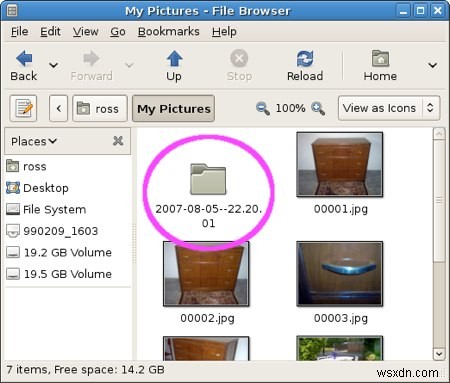Screen dimensions: 450x383
Task: Open the Help menu
Action: coord(224,32)
